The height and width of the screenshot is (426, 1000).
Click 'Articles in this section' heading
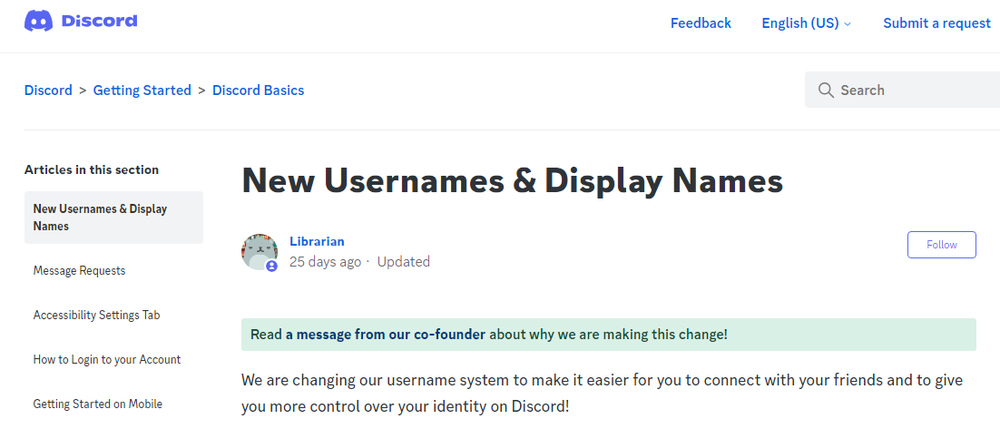pyautogui.click(x=91, y=170)
